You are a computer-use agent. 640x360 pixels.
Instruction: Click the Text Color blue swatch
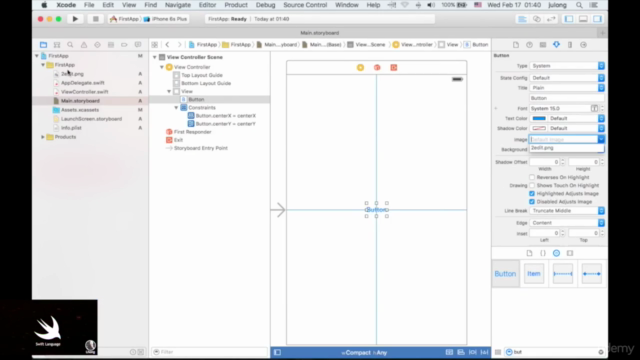click(x=539, y=118)
